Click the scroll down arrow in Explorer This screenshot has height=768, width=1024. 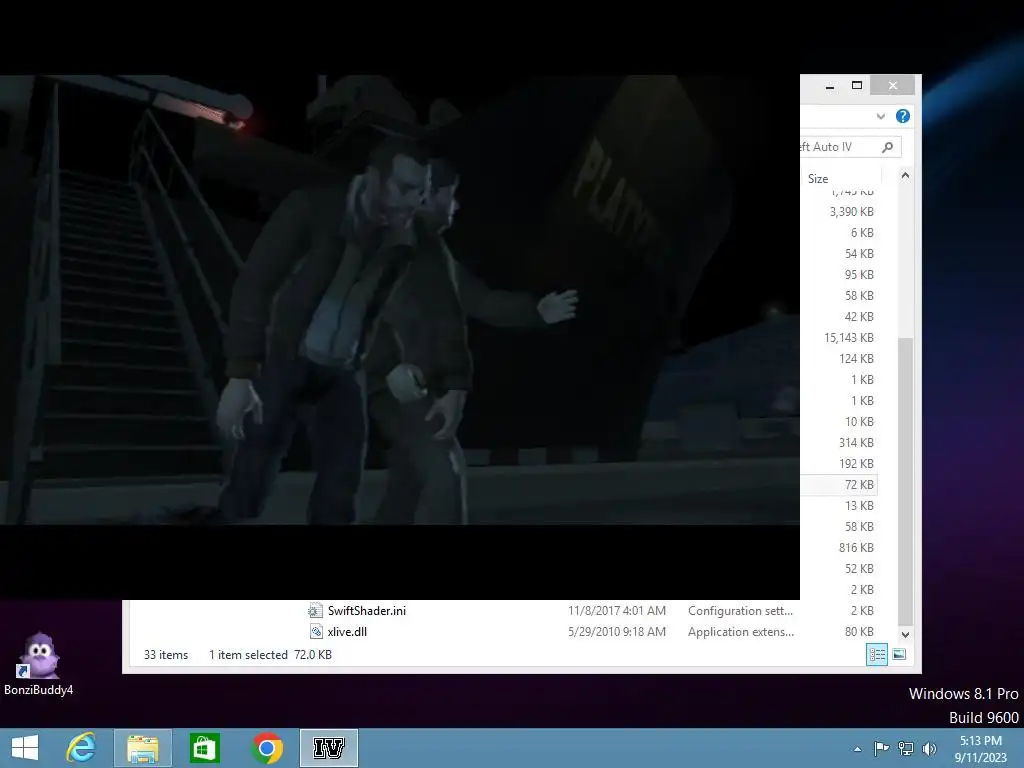click(x=905, y=634)
